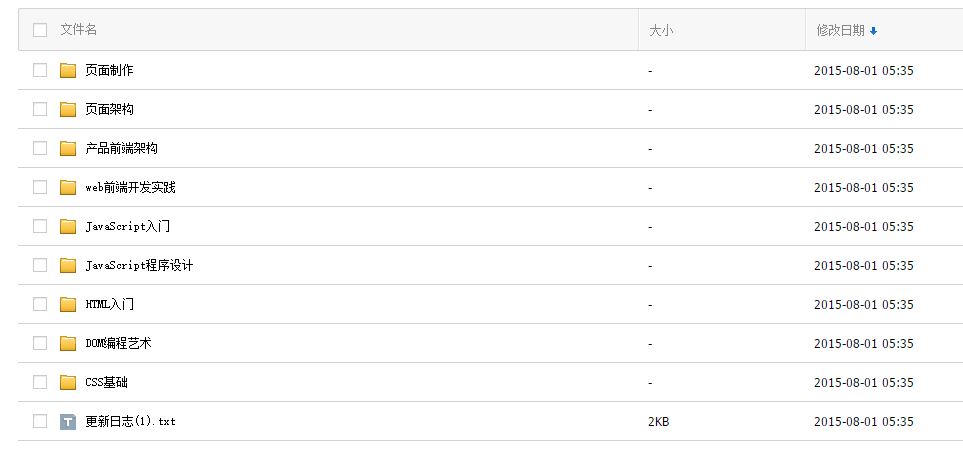This screenshot has height=461, width=963.
Task: Check the box for DOM编程艺术 folder
Action: pyautogui.click(x=40, y=343)
